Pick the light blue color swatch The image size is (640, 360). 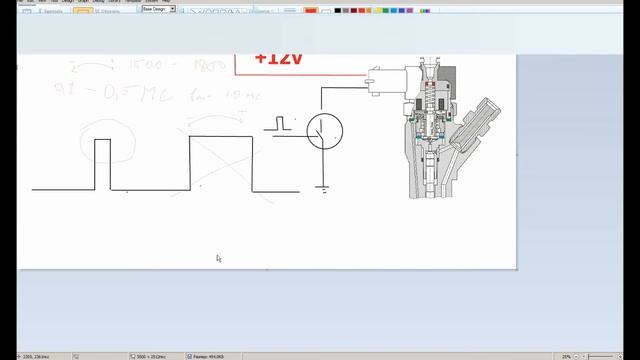click(393, 10)
